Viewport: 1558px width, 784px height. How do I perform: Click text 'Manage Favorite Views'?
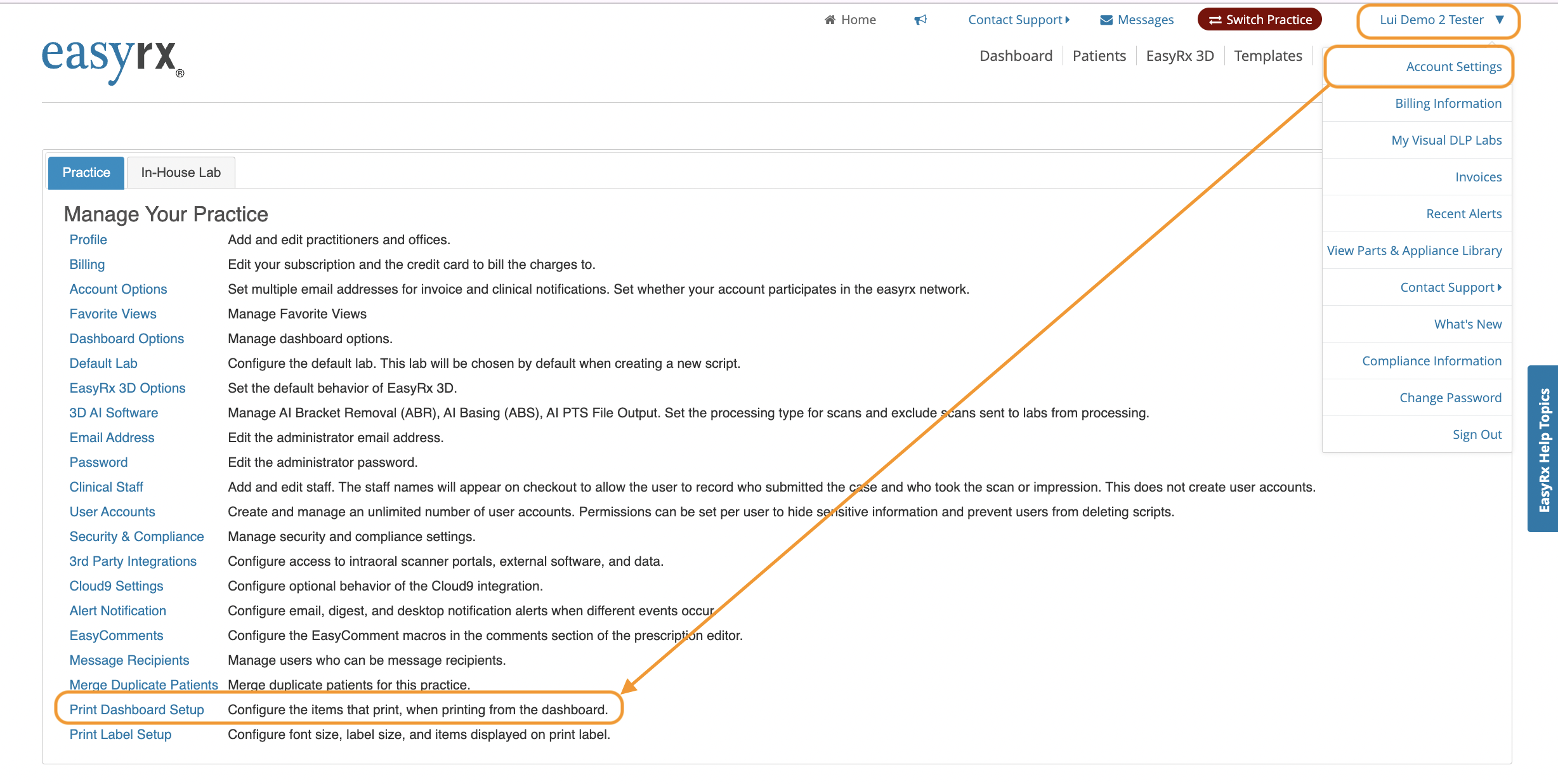[x=297, y=314]
